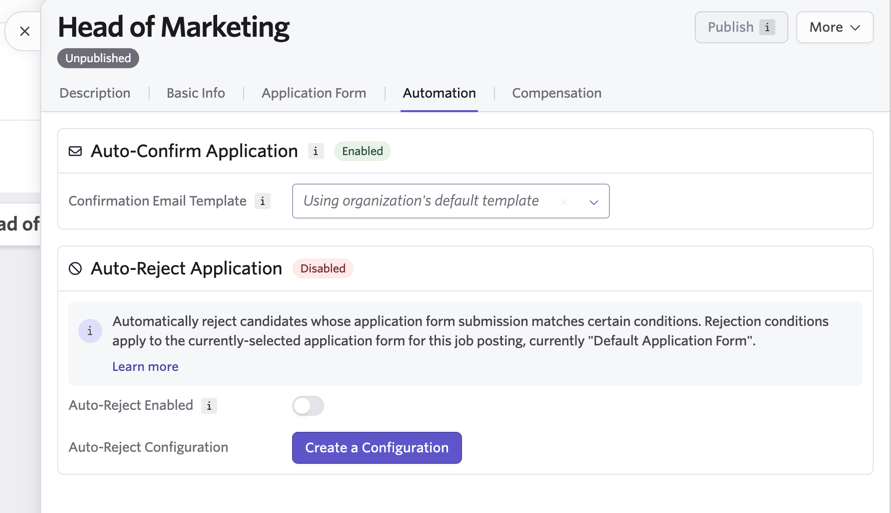Select the Automation tab

point(439,93)
